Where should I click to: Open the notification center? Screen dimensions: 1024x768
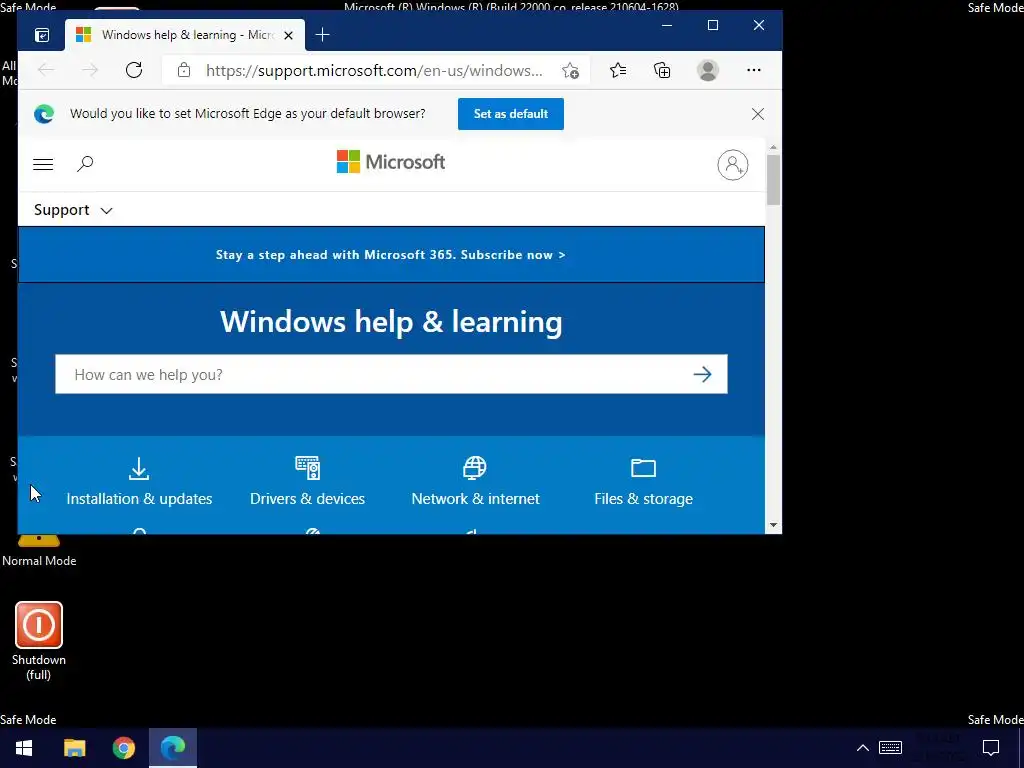click(x=991, y=748)
